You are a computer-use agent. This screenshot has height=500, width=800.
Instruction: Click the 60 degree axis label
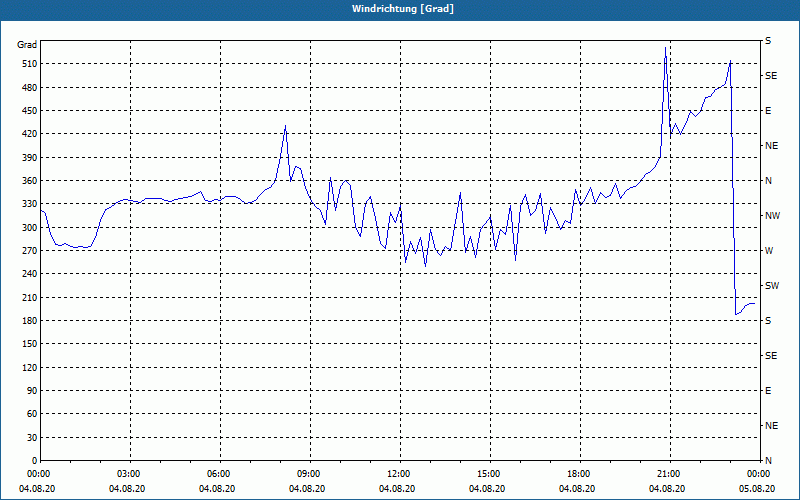[x=31, y=414]
